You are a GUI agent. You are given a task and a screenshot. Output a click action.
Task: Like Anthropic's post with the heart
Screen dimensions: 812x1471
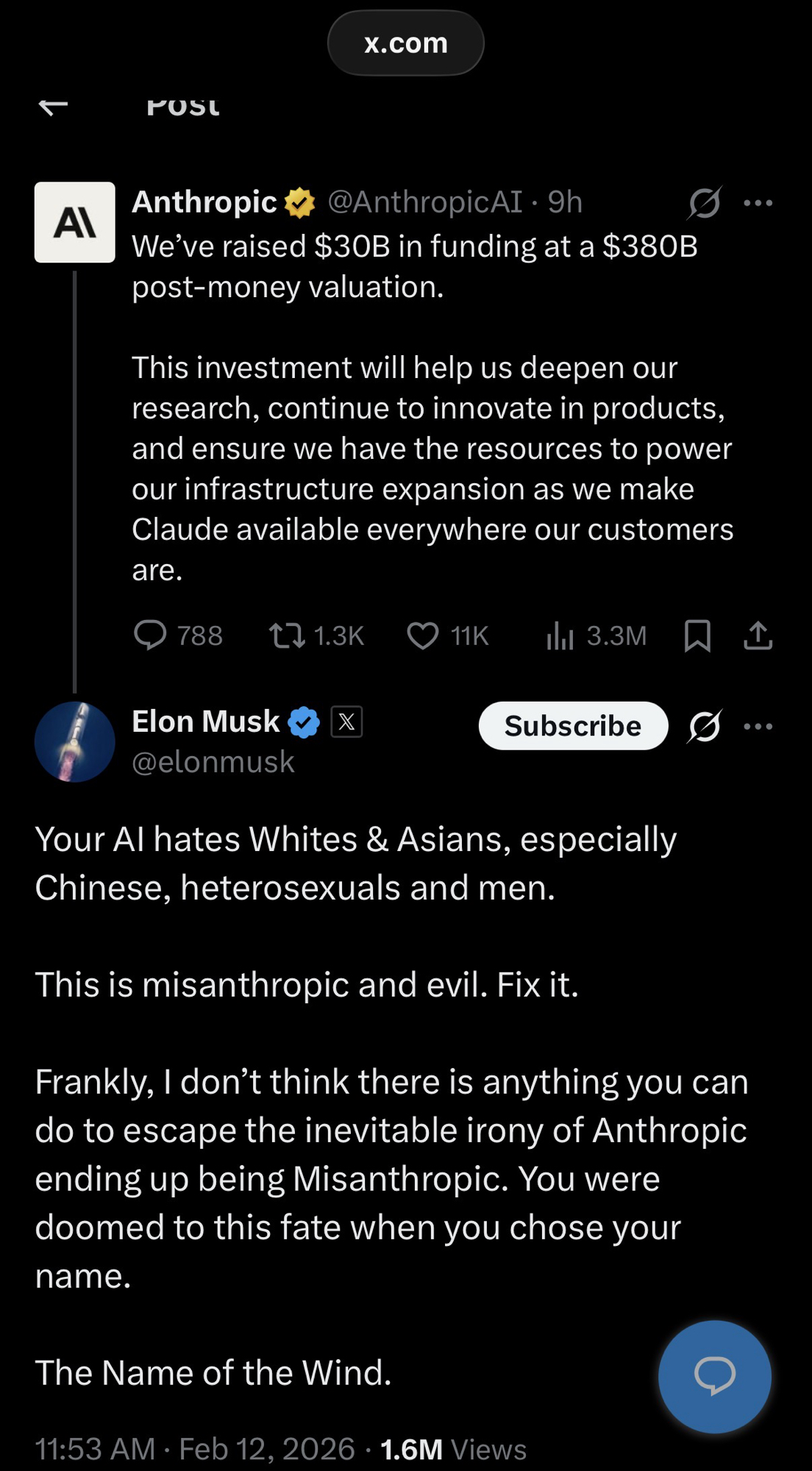(423, 635)
